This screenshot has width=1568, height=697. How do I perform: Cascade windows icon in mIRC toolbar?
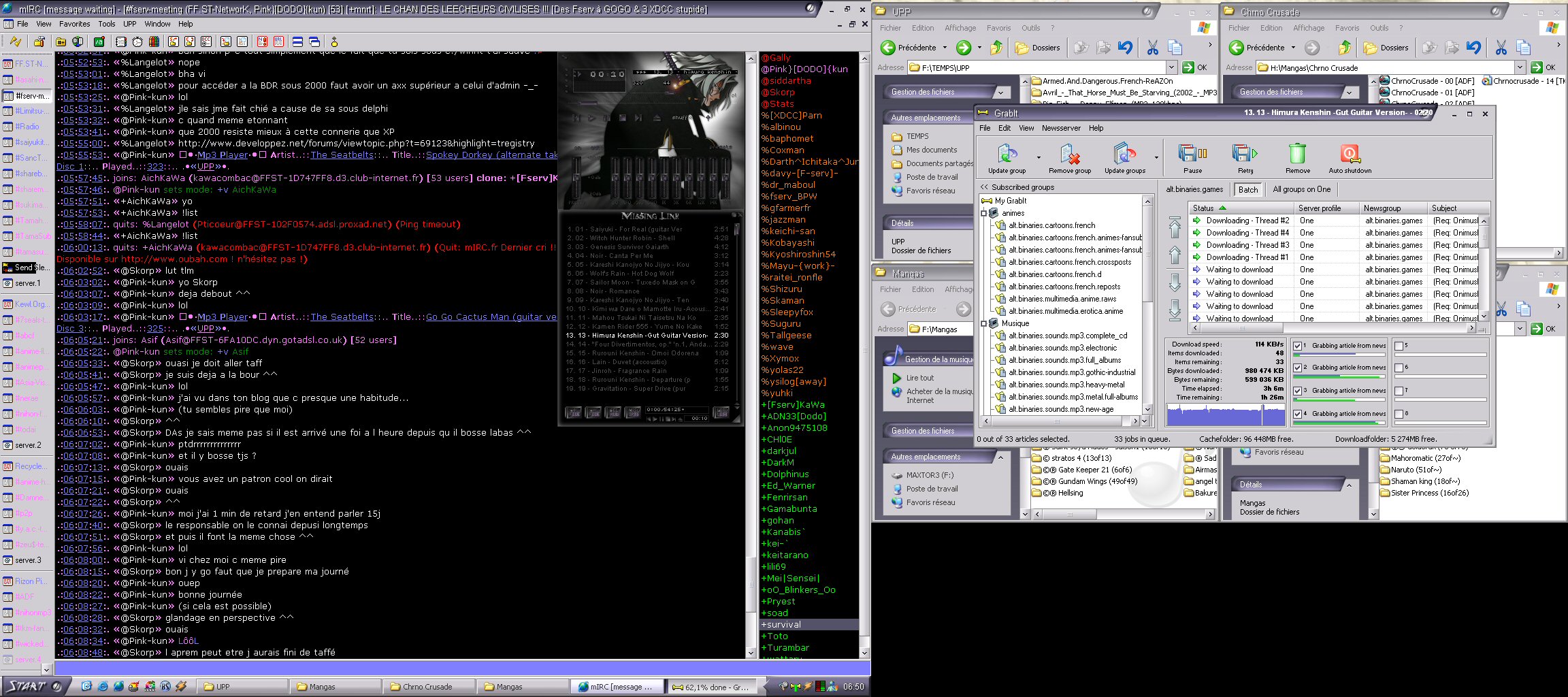click(x=314, y=42)
